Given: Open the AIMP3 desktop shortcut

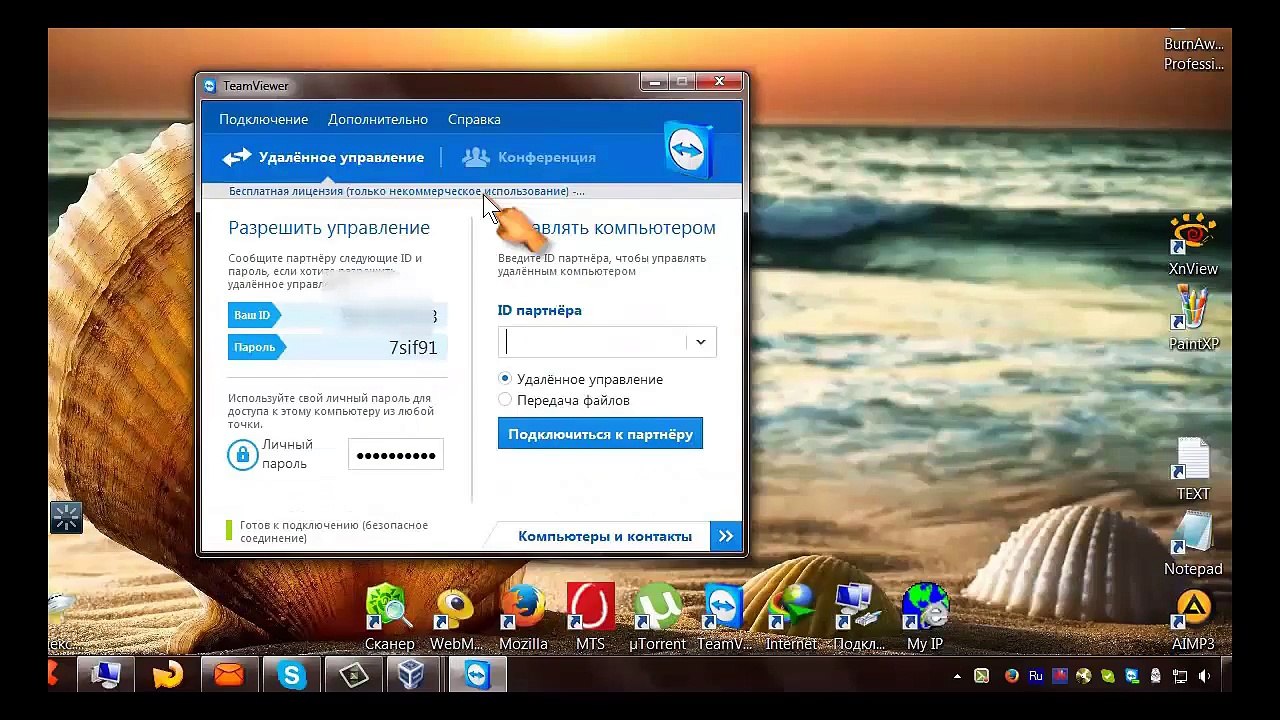Looking at the screenshot, I should 1193,619.
